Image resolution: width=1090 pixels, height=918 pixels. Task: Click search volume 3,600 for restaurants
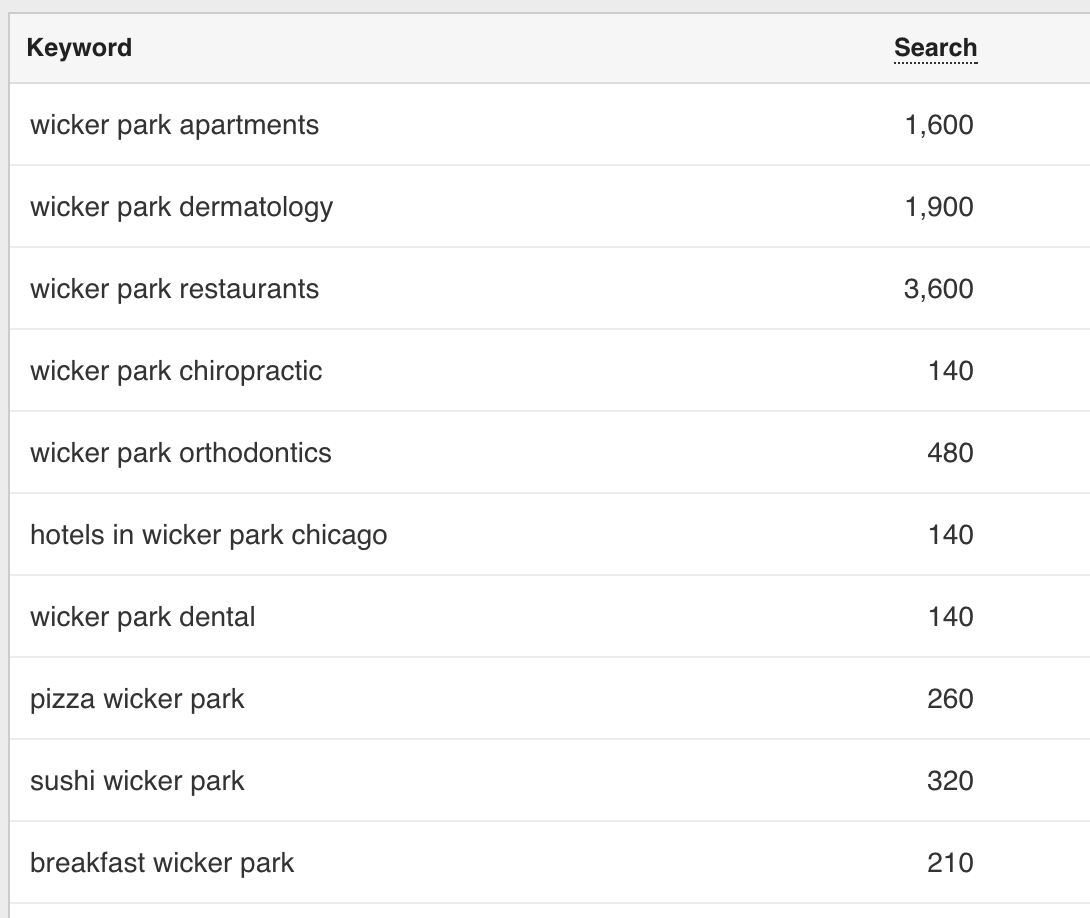point(938,289)
